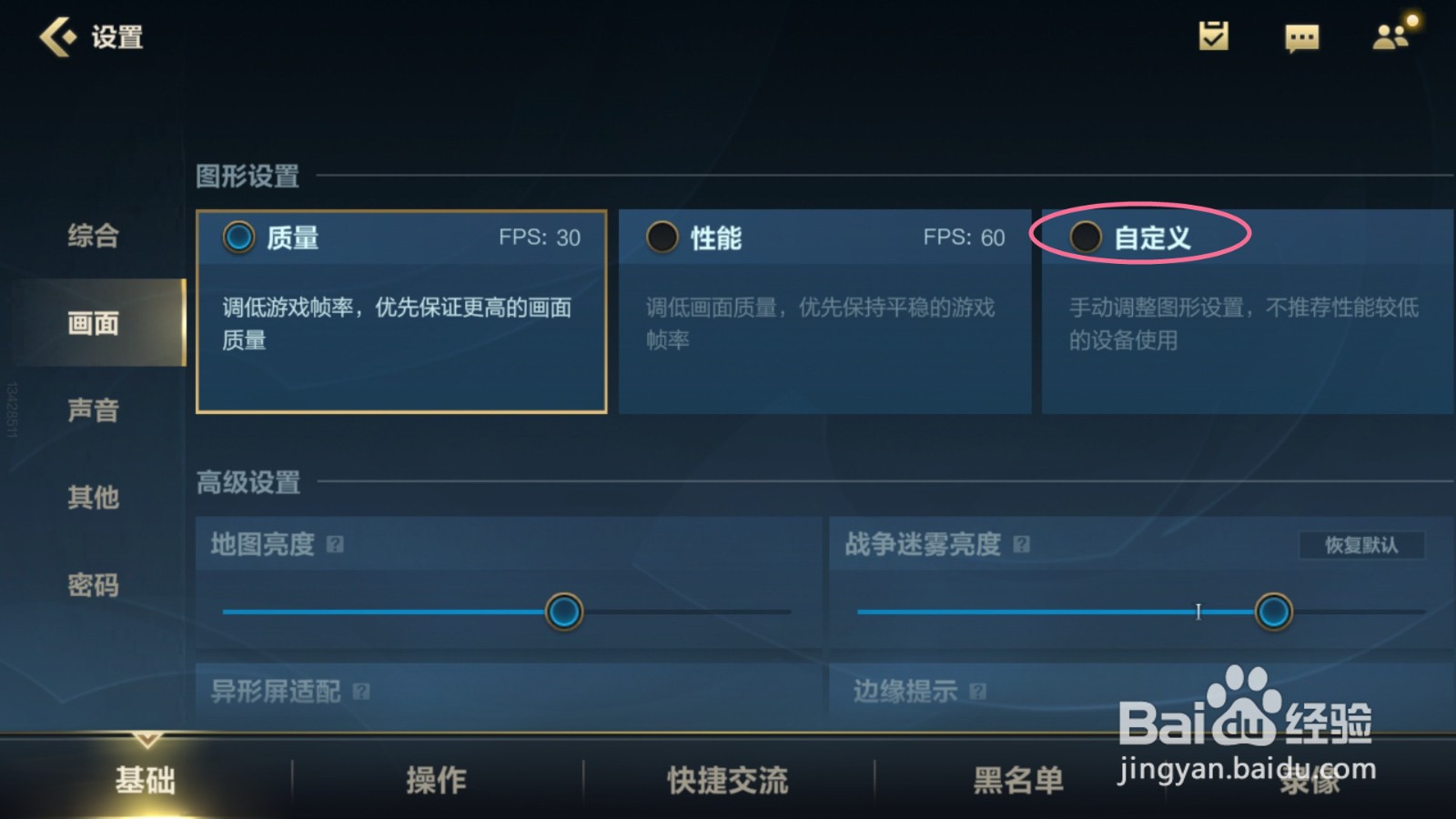Switch to the 操作 bottom tab
1456x819 pixels.
[x=437, y=780]
